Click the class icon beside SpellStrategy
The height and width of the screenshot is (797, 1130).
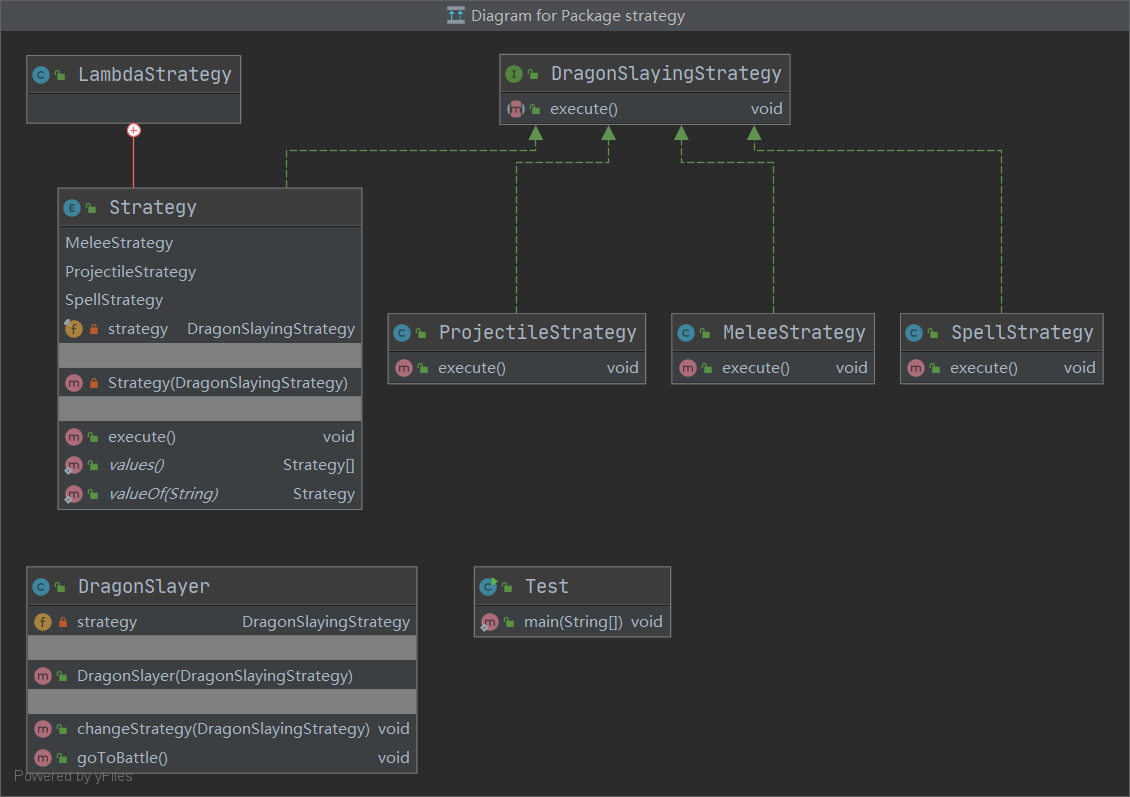tap(914, 333)
